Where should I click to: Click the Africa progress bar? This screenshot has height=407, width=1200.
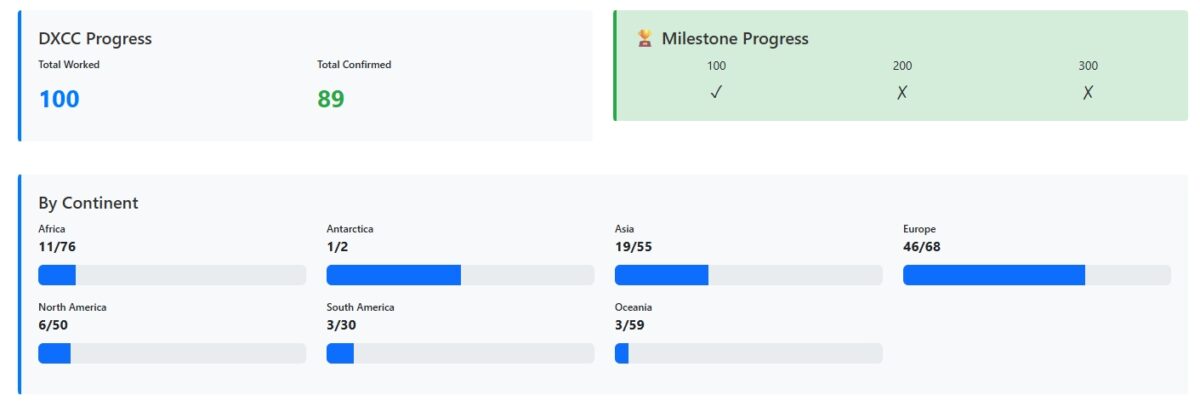click(172, 275)
